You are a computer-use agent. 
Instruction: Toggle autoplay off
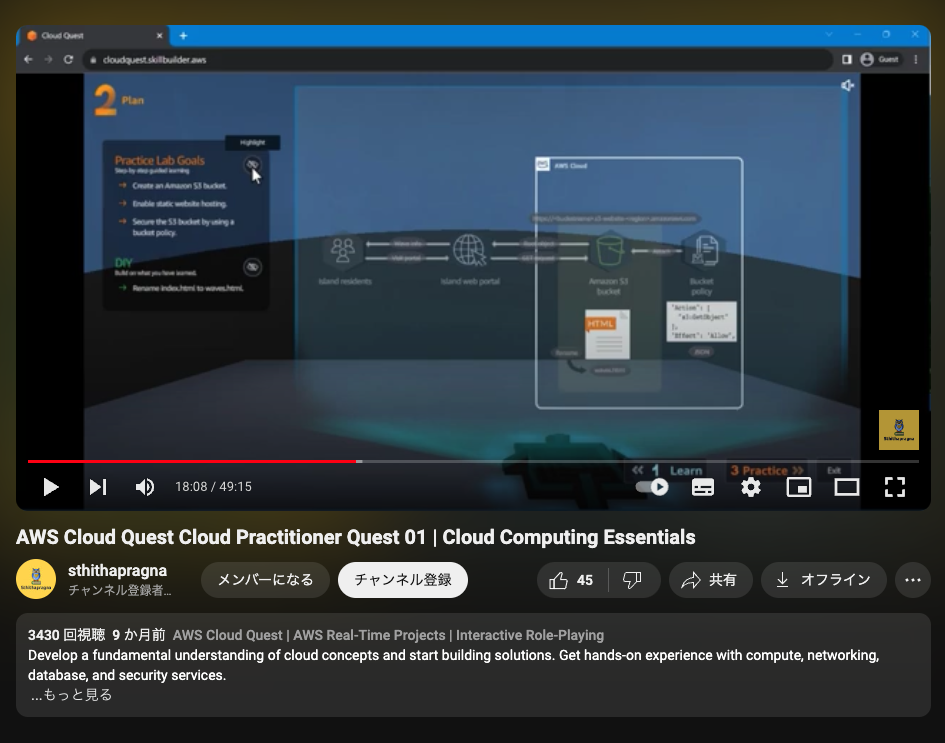pyautogui.click(x=652, y=487)
